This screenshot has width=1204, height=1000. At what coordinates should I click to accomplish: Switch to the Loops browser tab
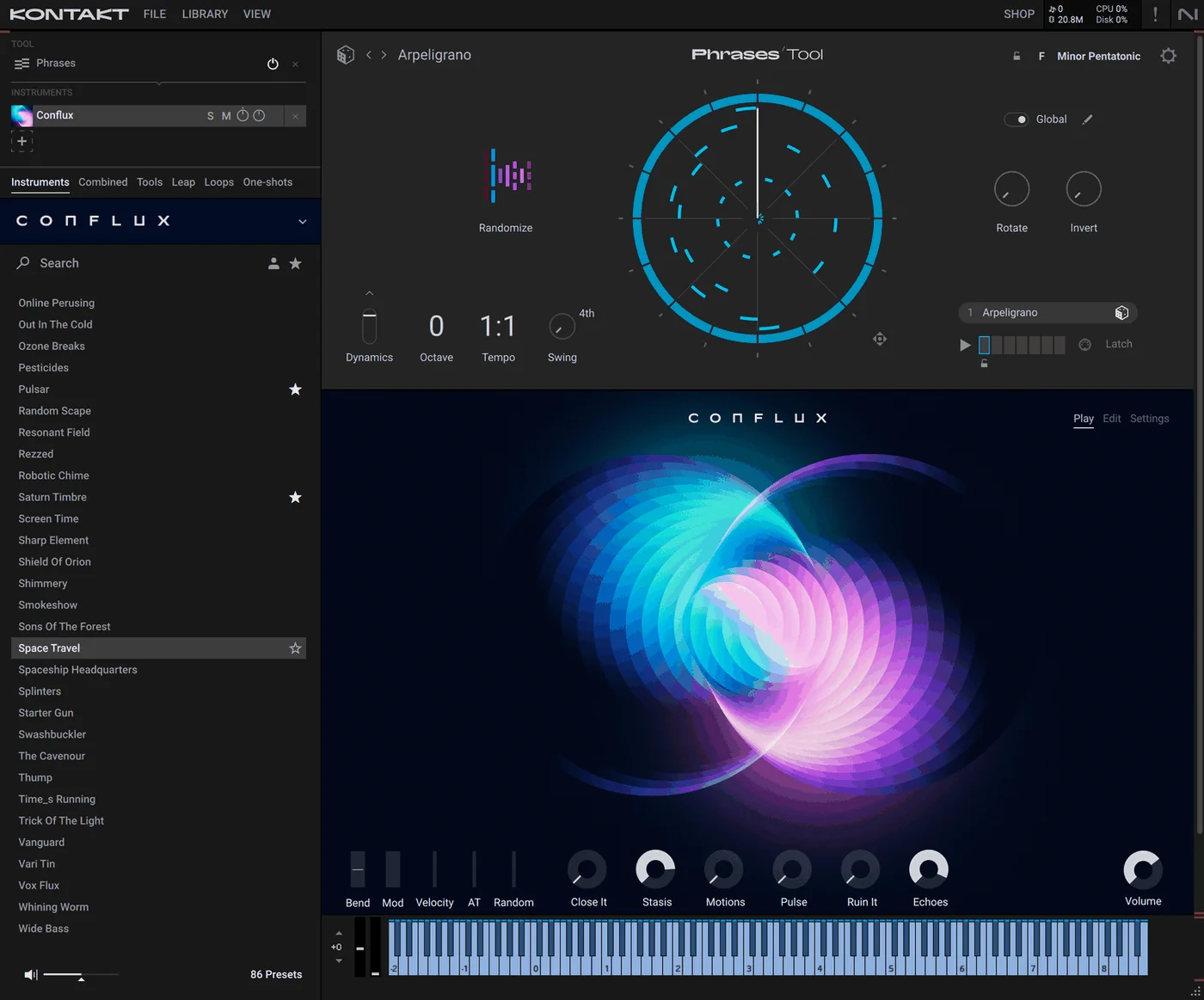[x=219, y=182]
